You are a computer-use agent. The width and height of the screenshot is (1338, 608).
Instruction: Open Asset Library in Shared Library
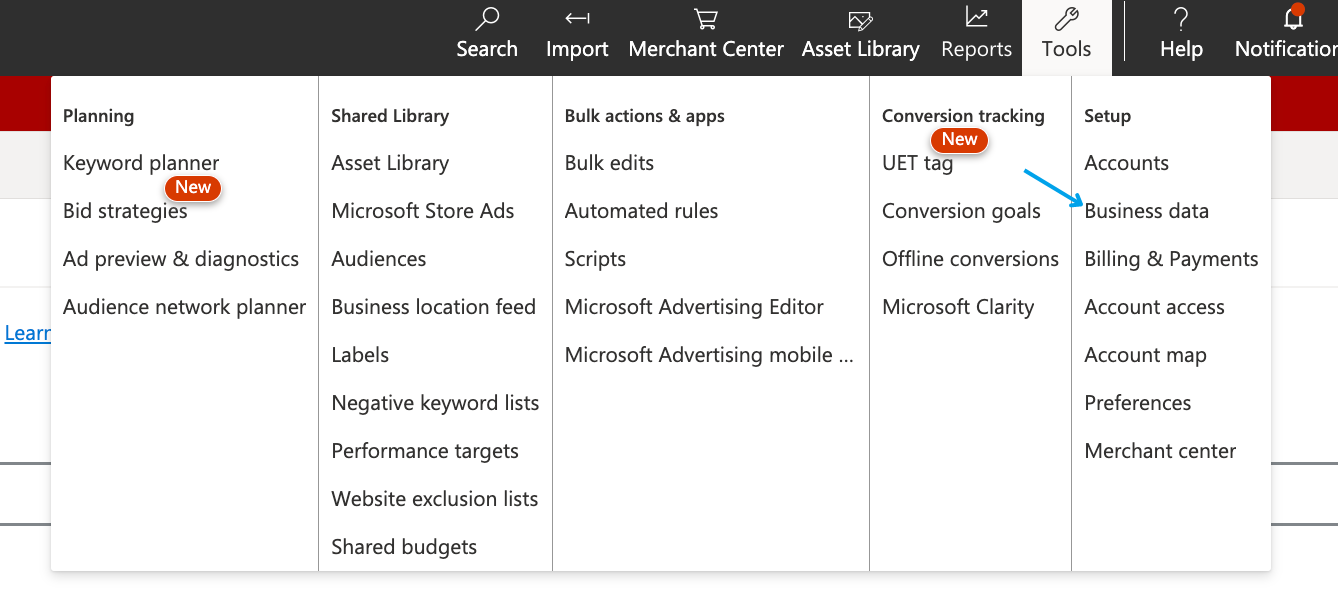390,163
